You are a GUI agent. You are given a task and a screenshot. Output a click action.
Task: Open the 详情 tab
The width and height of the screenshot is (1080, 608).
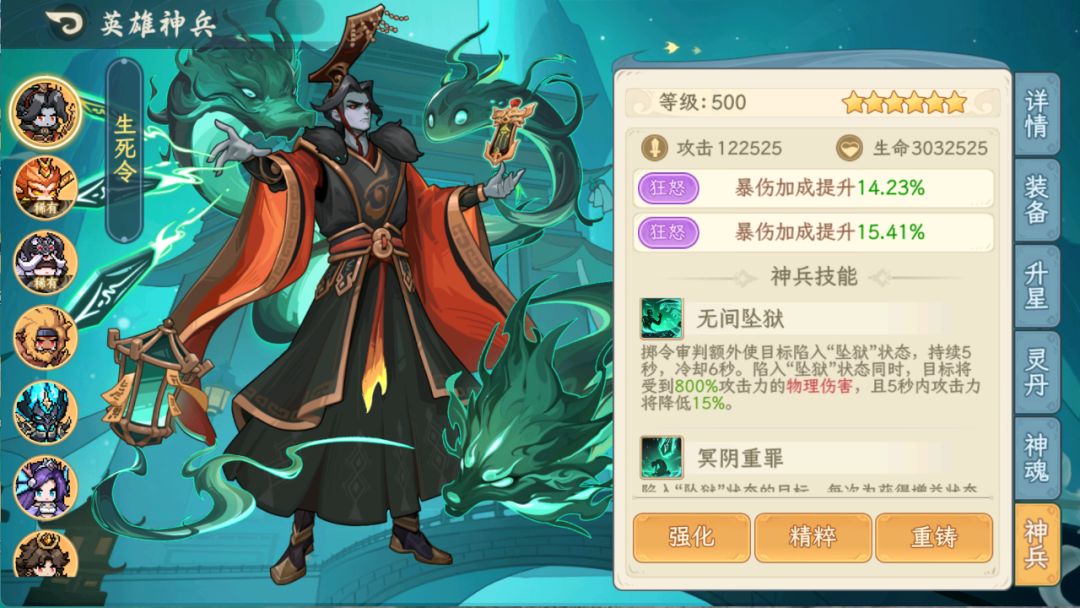click(x=1037, y=114)
